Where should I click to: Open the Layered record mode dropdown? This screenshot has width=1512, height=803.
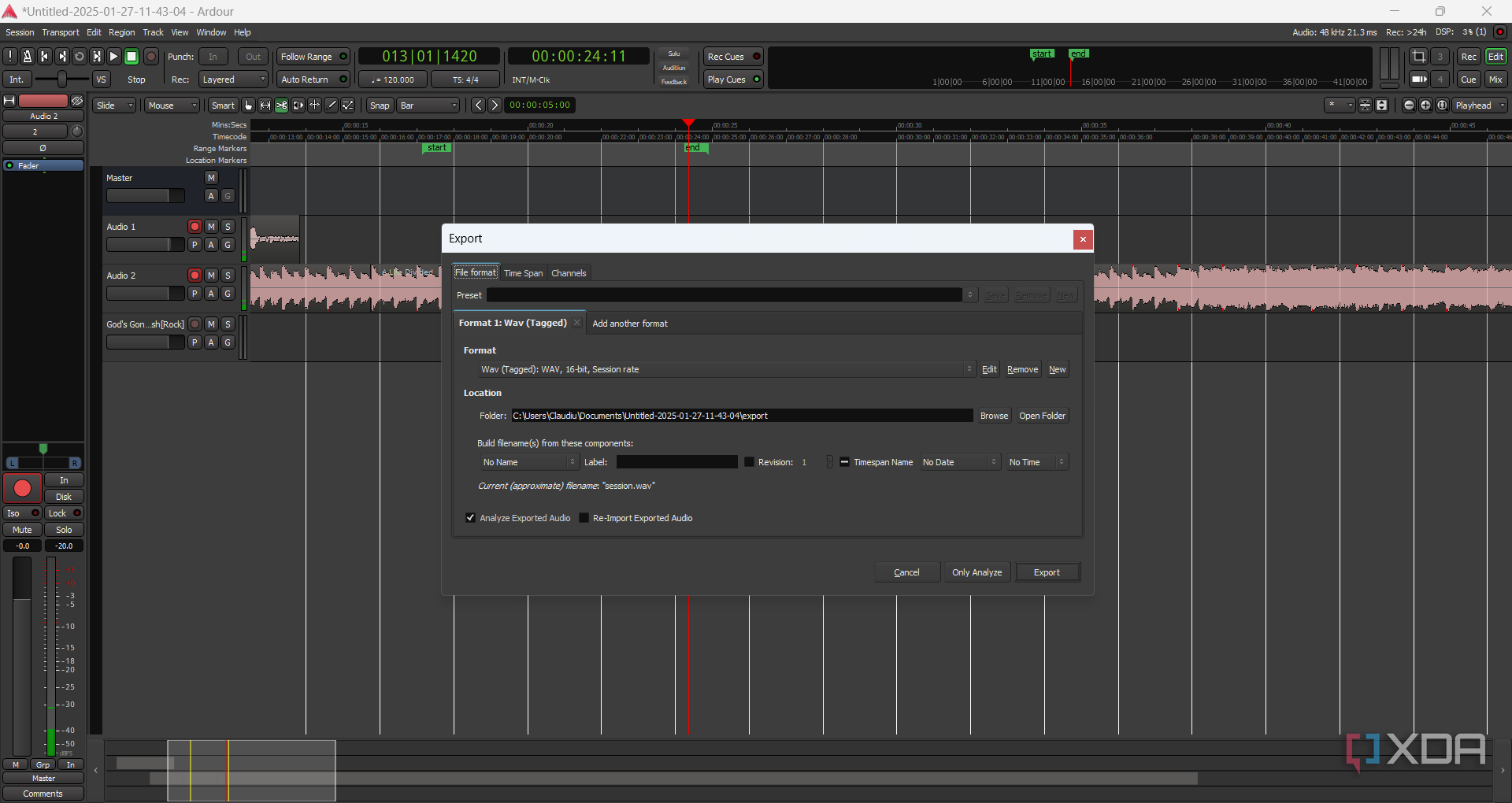coord(233,80)
